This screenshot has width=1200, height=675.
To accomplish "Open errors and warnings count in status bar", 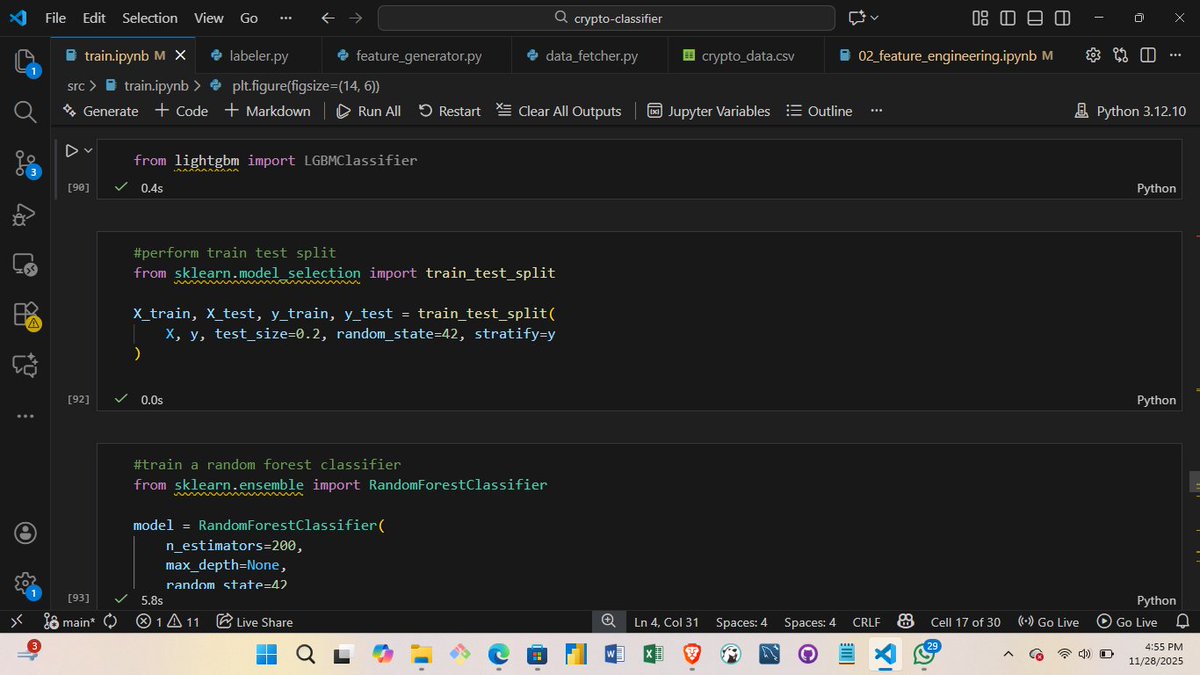I will (x=167, y=622).
